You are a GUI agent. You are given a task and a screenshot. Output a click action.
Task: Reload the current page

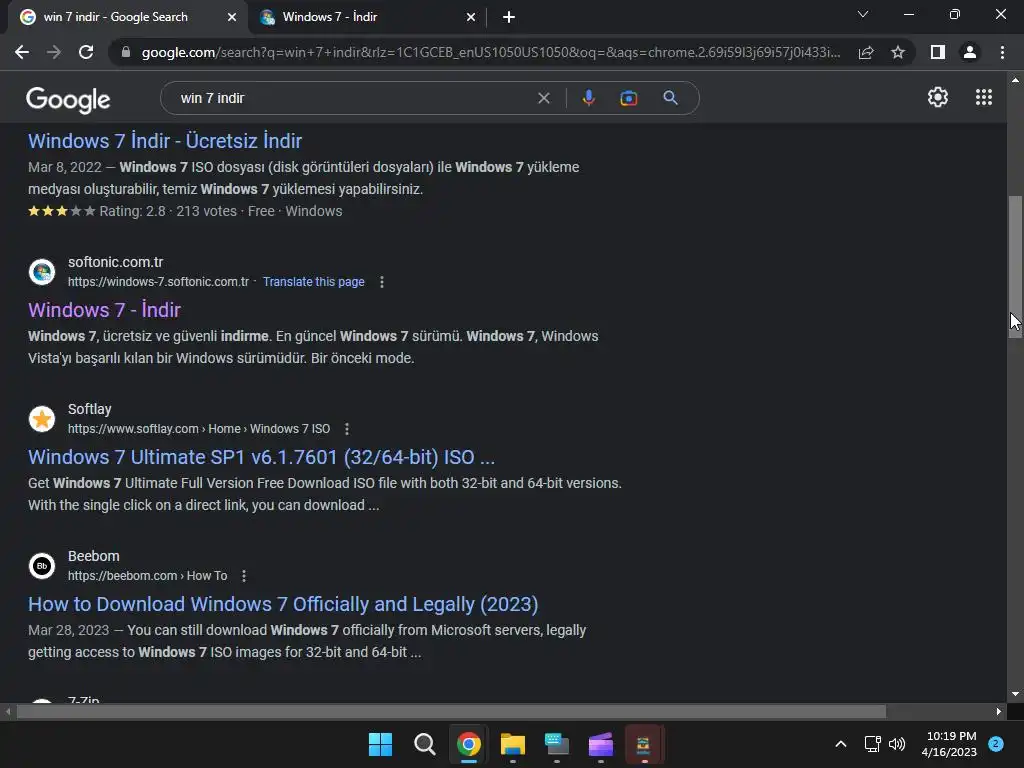(x=86, y=52)
